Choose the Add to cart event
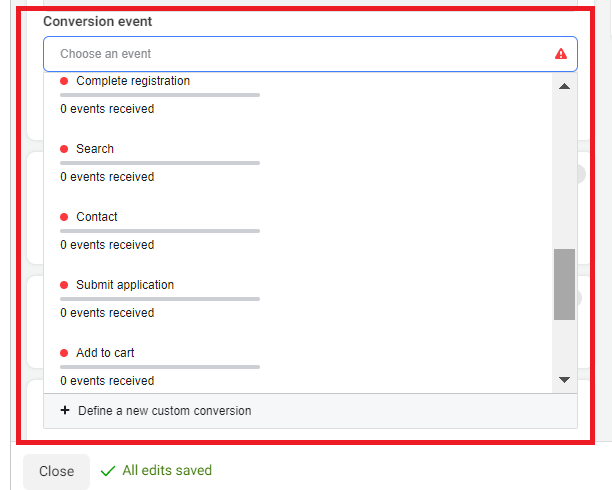The image size is (612, 490). pyautogui.click(x=105, y=353)
